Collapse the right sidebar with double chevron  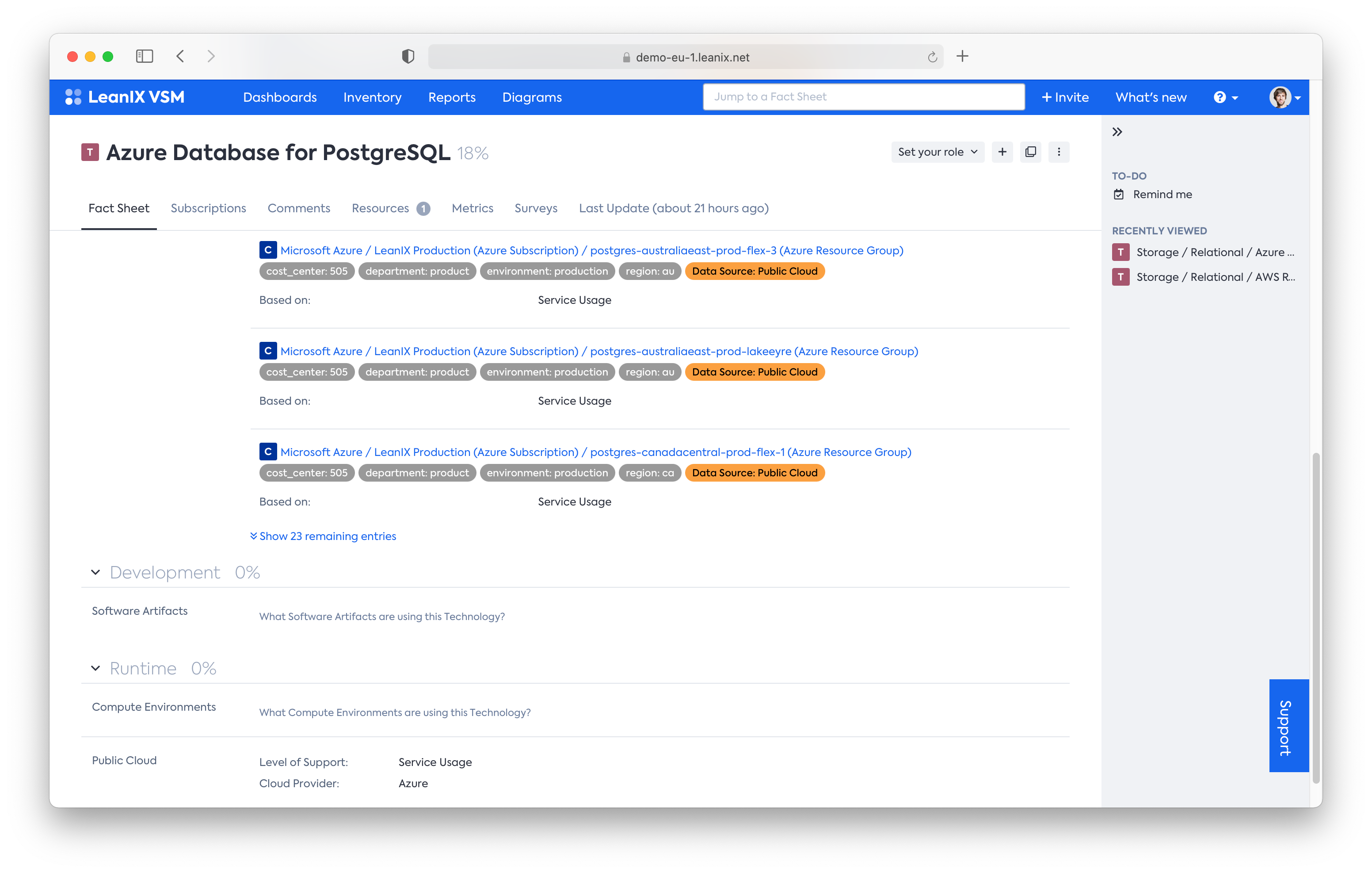coord(1117,132)
